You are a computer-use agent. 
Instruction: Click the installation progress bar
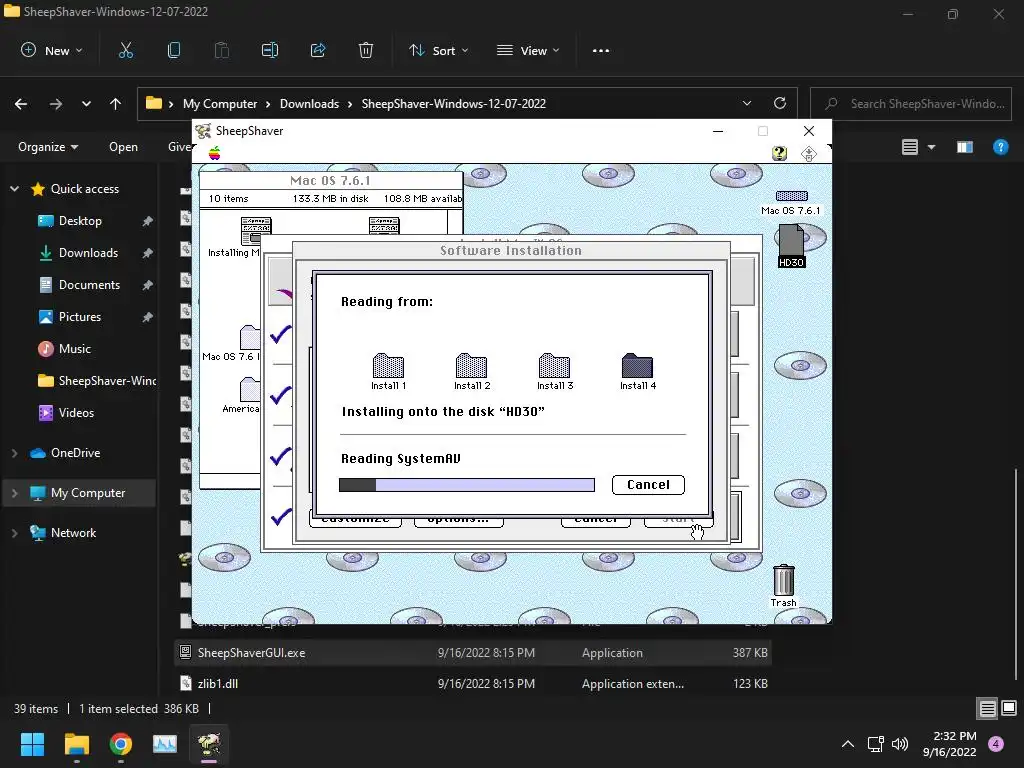[x=467, y=485]
